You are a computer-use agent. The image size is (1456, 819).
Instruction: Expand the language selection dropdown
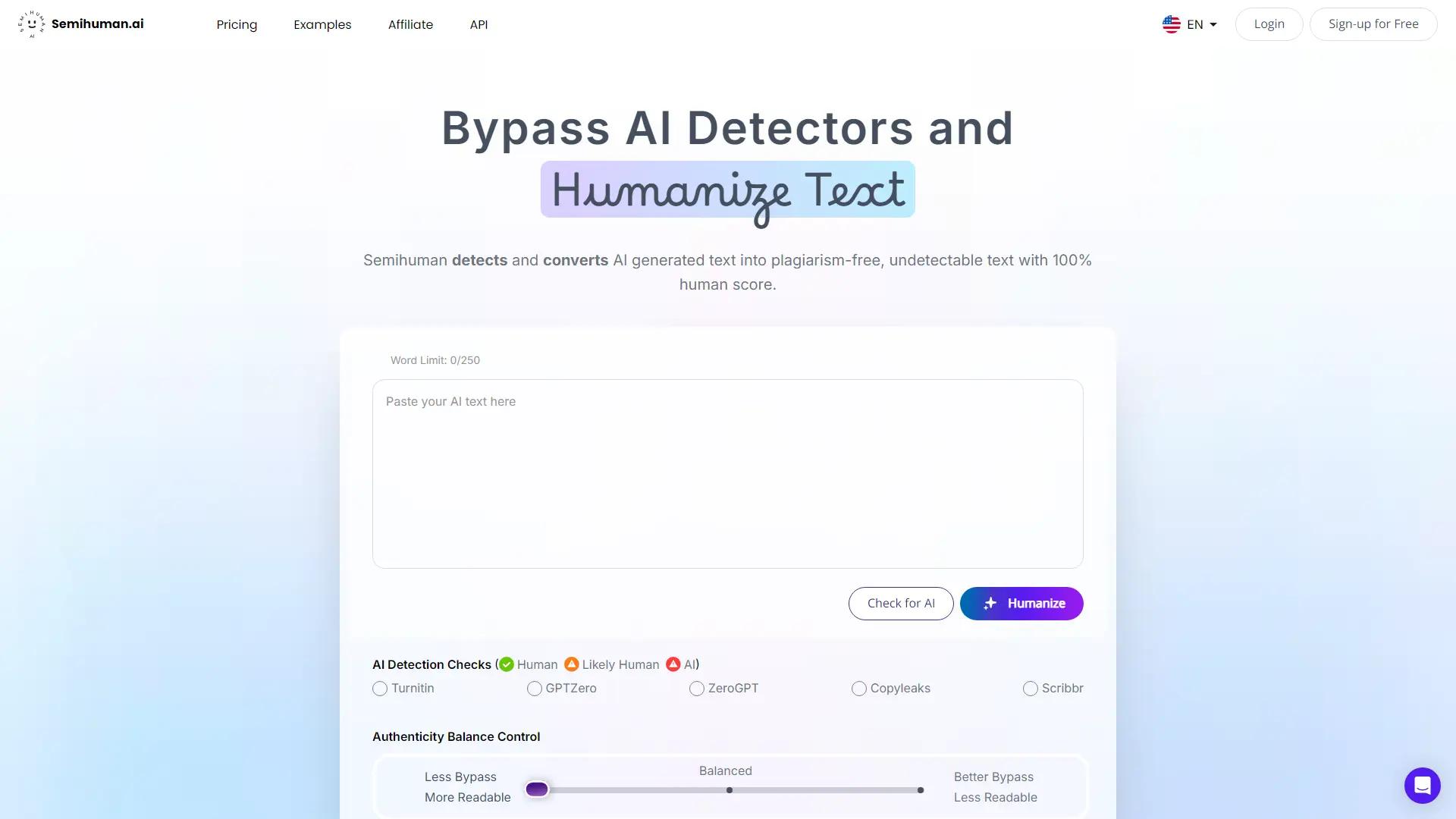pyautogui.click(x=1213, y=24)
